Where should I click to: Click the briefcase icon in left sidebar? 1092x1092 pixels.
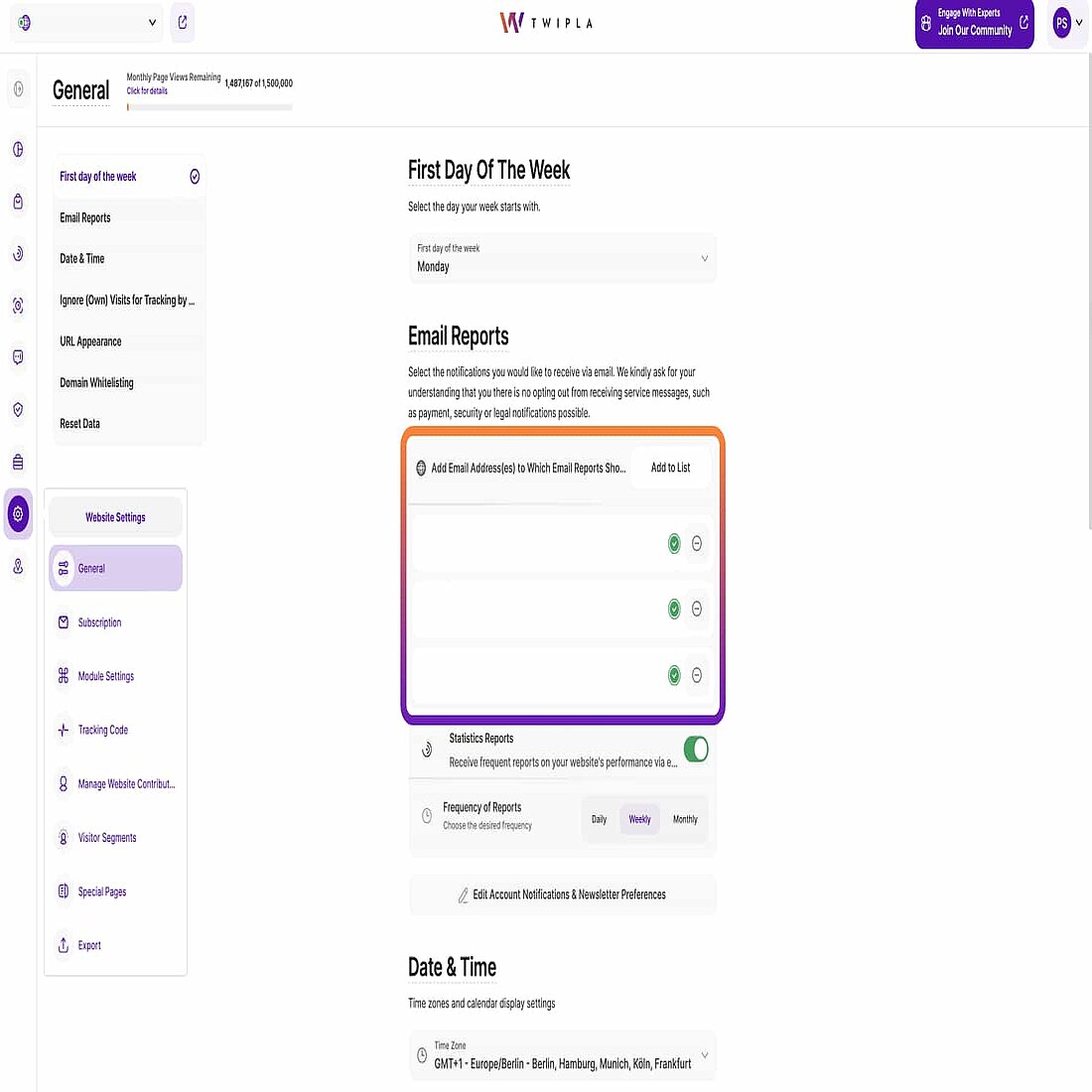(x=18, y=461)
